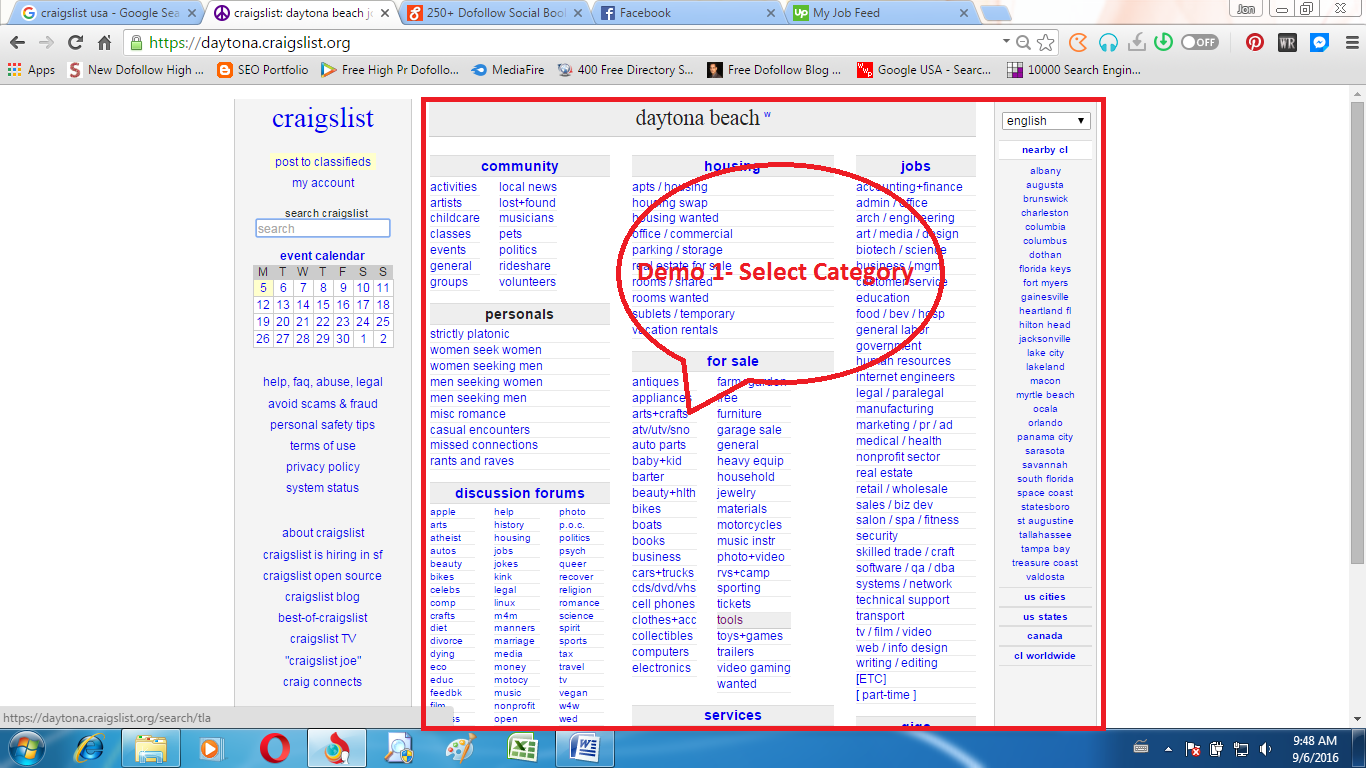Open the video gaming for sale link
Viewport: 1366px width, 768px height.
coord(754,668)
